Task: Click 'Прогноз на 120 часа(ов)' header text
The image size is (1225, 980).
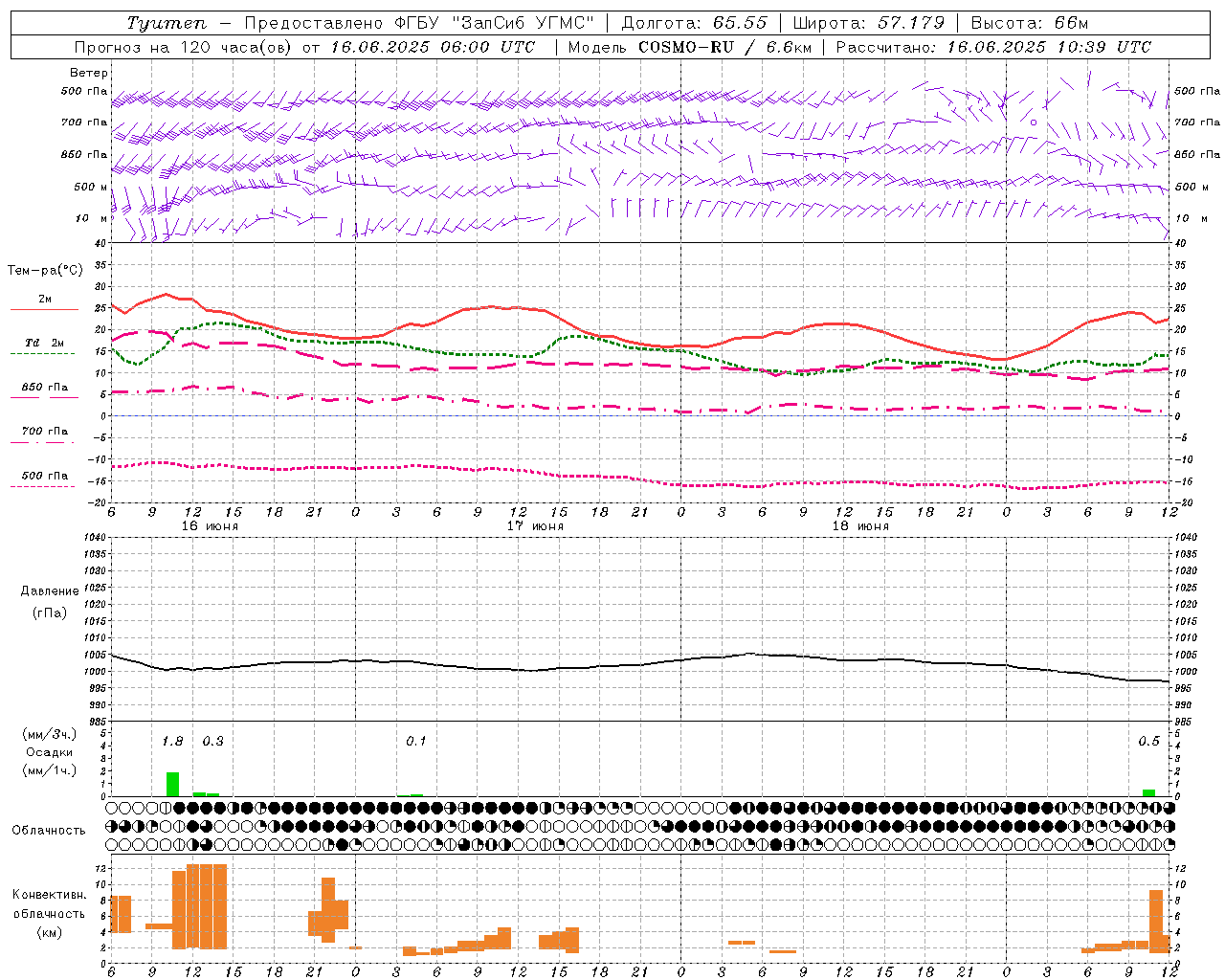Action: pyautogui.click(x=185, y=47)
